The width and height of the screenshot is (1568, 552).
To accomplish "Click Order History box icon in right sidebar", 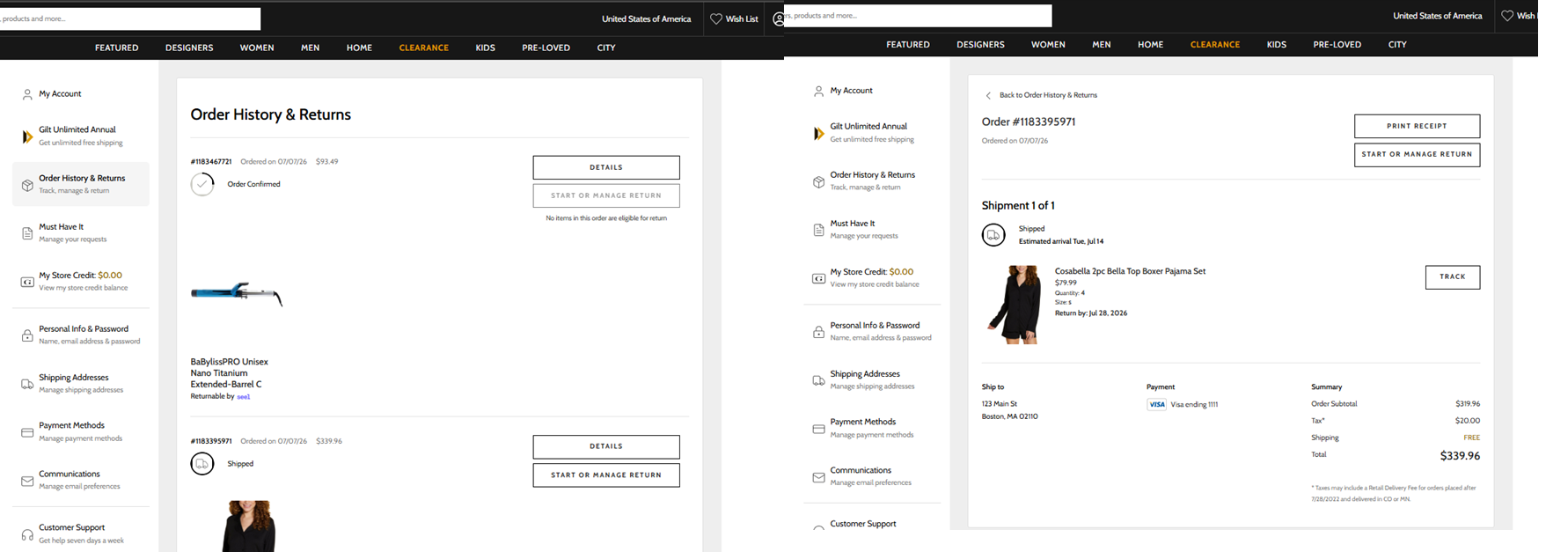I will tap(818, 181).
